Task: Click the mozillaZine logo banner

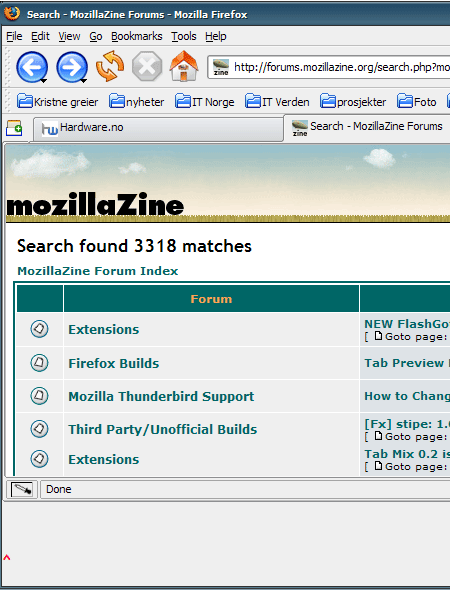Action: tap(95, 205)
